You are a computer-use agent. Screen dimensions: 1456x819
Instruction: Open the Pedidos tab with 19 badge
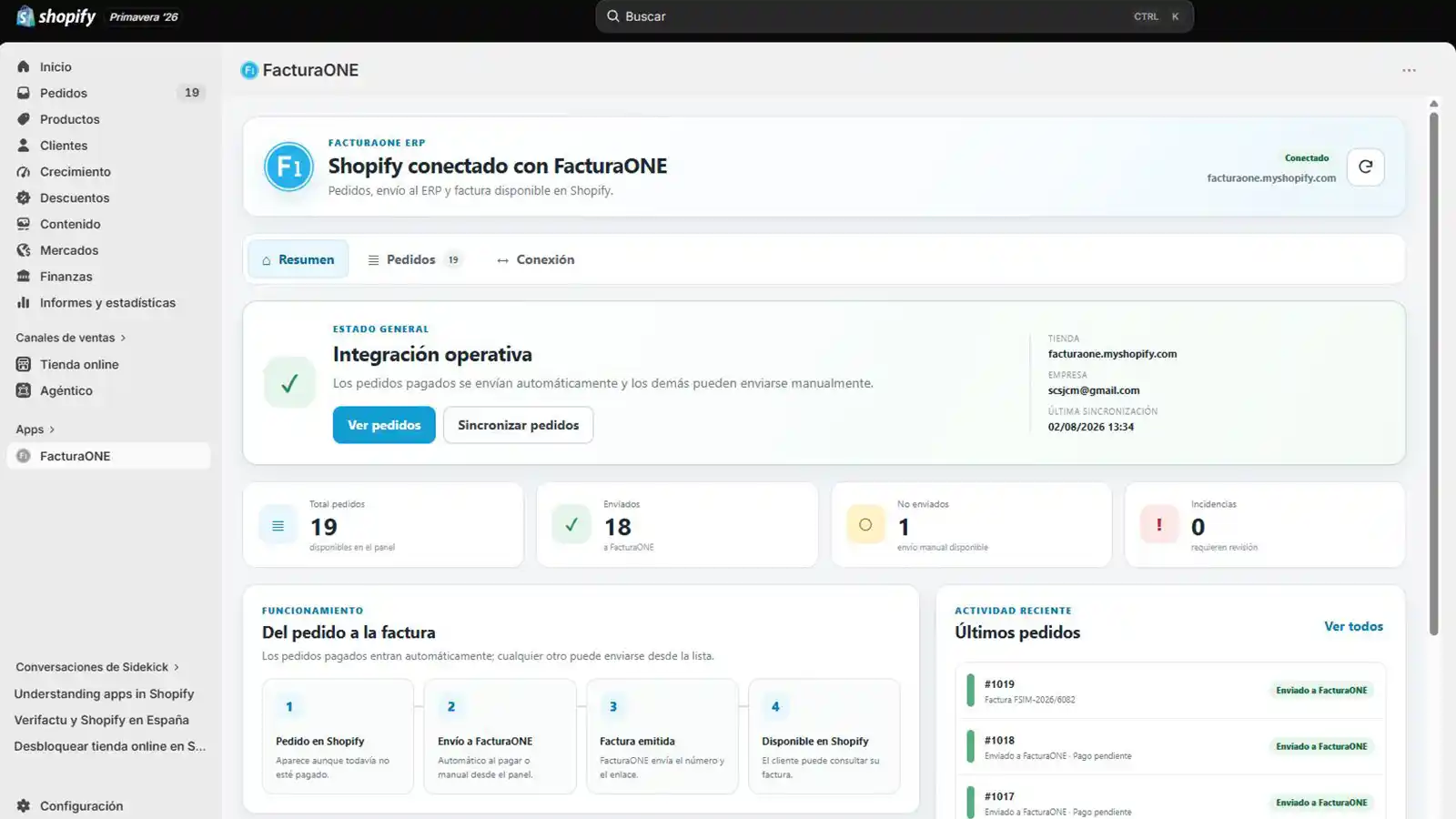(415, 259)
